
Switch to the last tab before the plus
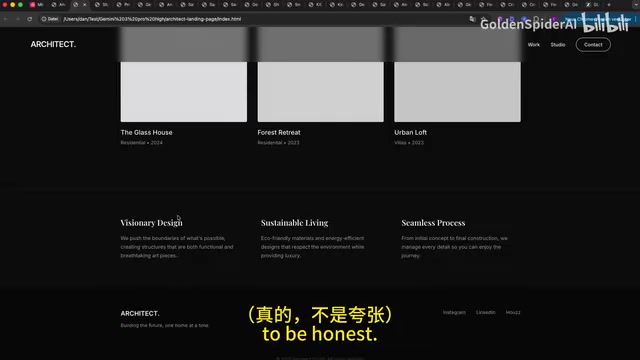tap(593, 5)
